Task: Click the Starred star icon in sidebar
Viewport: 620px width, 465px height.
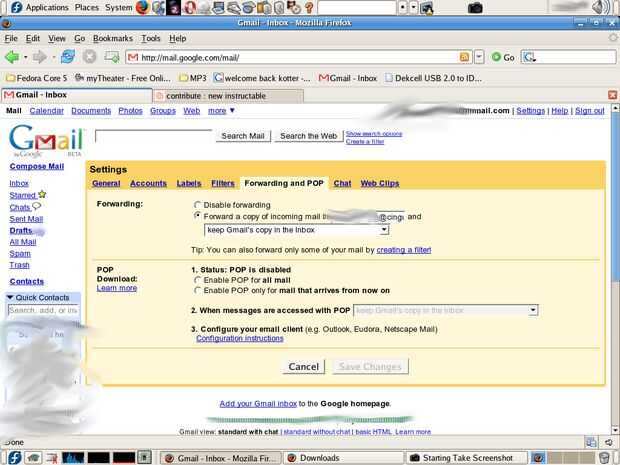Action: (x=42, y=194)
